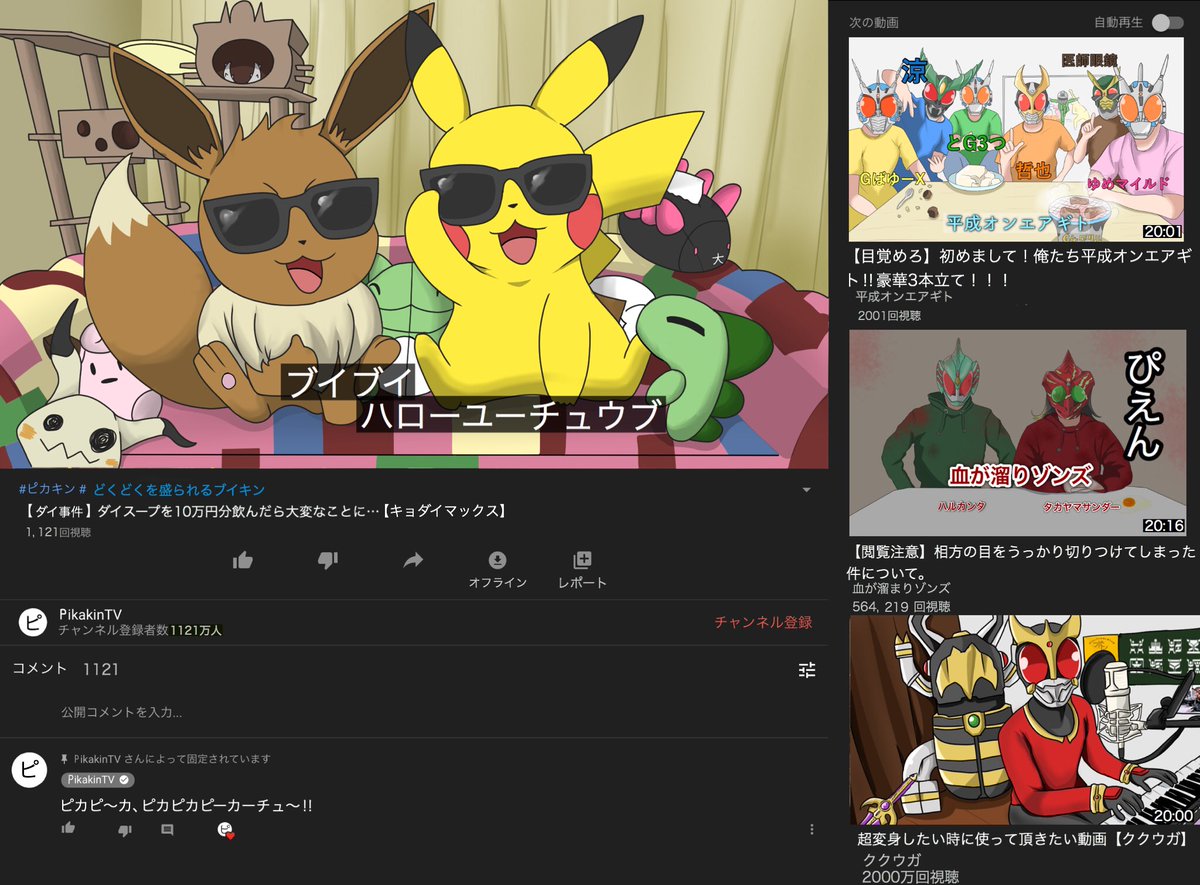The width and height of the screenshot is (1200, 885).
Task: Dislike the pinned PikakinTV comment
Action: click(124, 829)
